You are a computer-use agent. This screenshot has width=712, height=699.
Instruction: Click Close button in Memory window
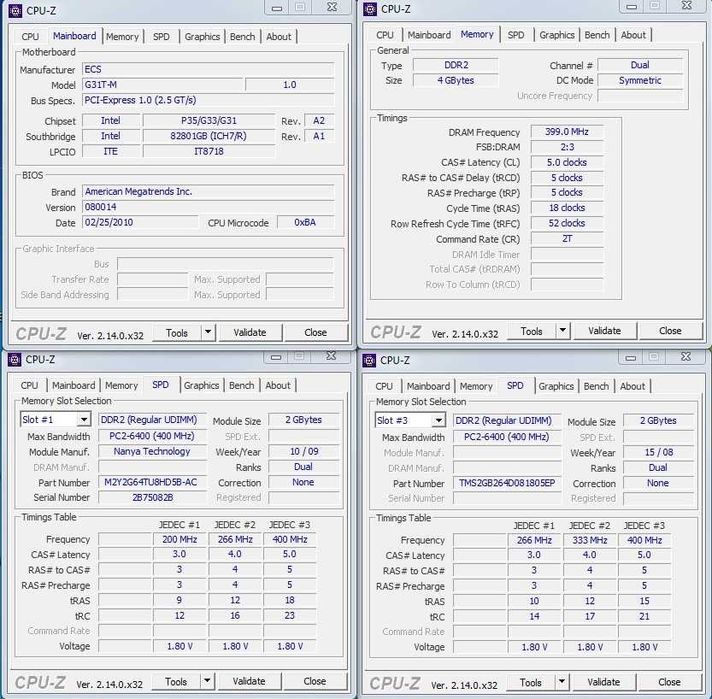[670, 331]
